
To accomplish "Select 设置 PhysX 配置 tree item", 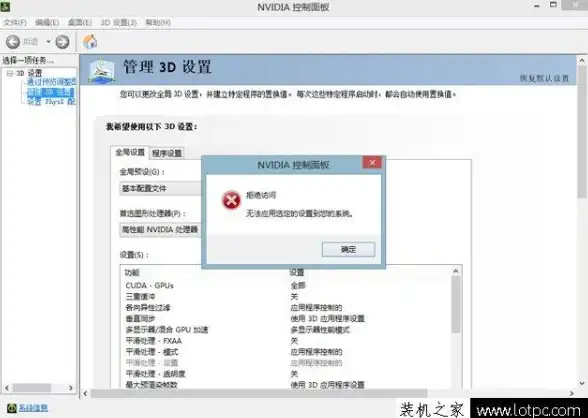I will (x=51, y=102).
